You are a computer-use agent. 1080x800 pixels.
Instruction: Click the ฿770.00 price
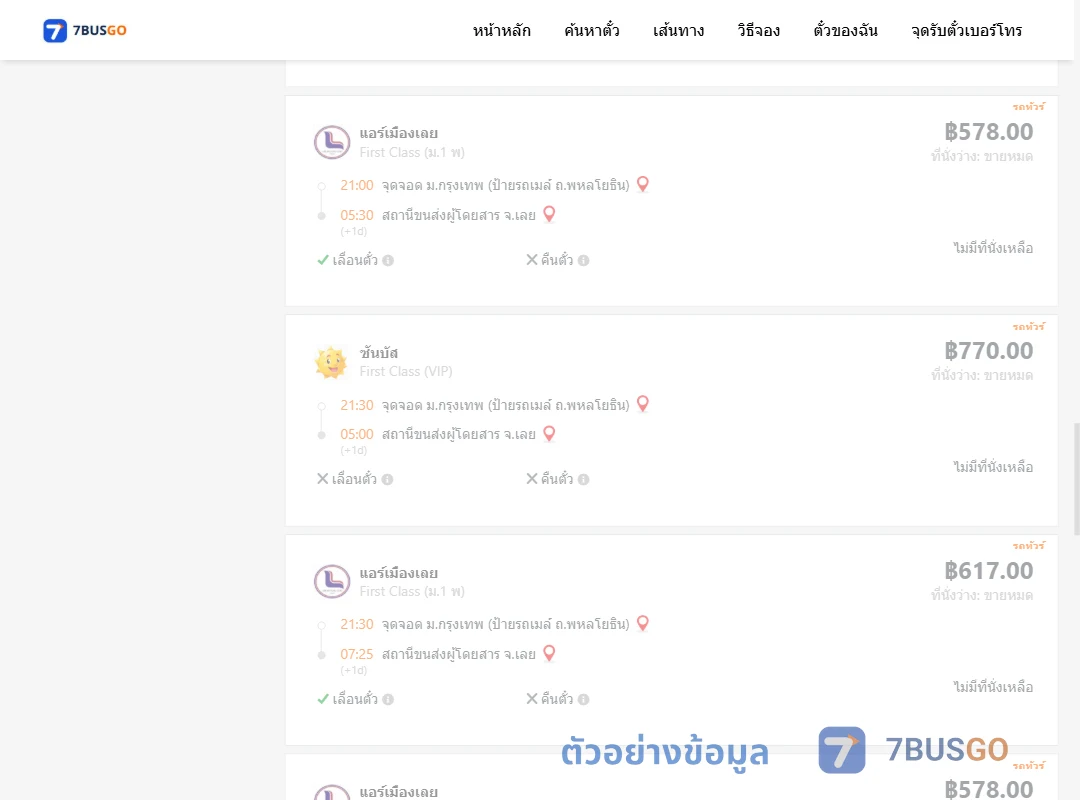[988, 351]
